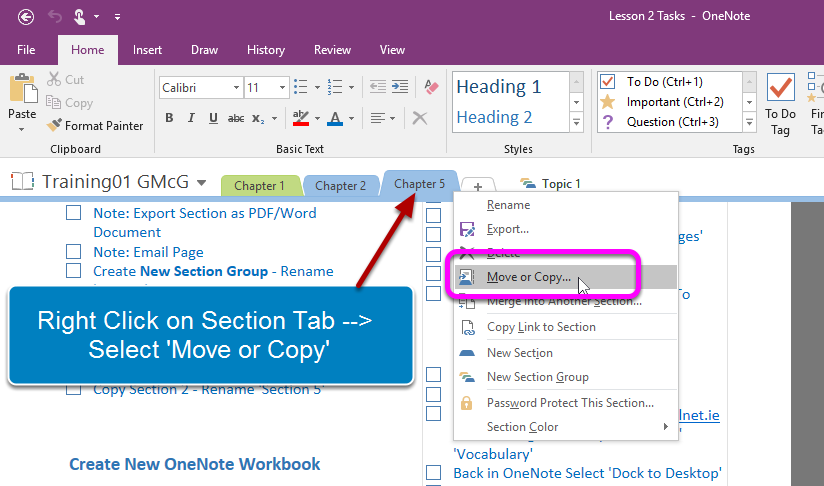Choose Password Protect This Section...
Viewport: 824px width, 486px height.
coord(565,403)
